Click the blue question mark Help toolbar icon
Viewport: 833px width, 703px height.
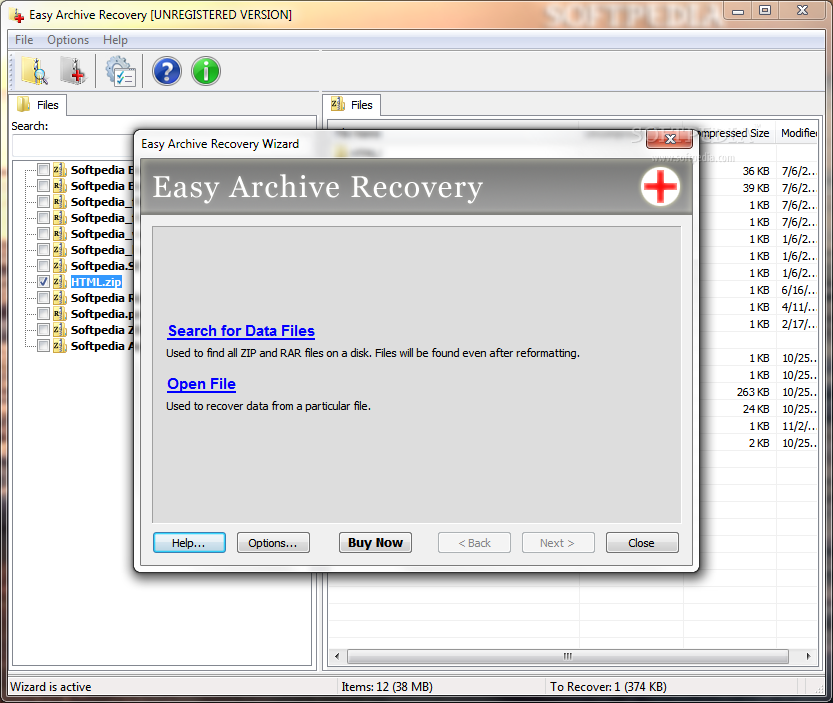click(x=167, y=71)
